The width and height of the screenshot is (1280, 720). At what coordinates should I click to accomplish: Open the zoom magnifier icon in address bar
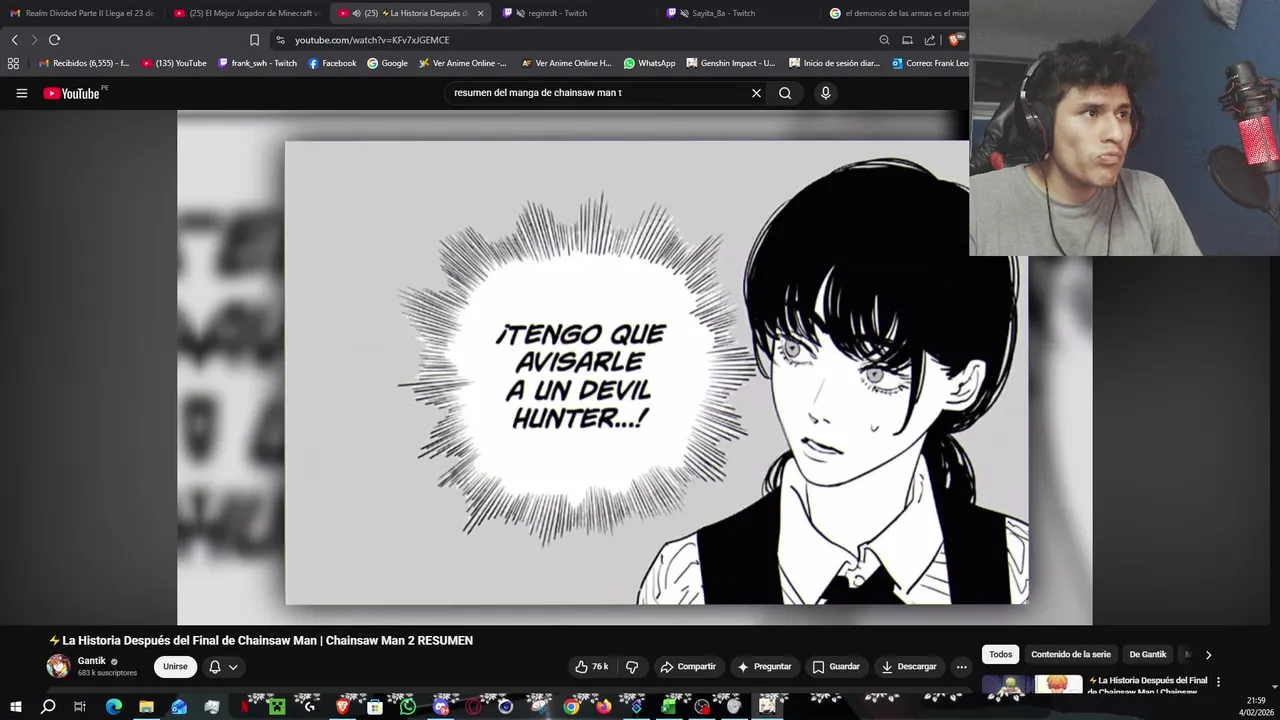coord(884,40)
